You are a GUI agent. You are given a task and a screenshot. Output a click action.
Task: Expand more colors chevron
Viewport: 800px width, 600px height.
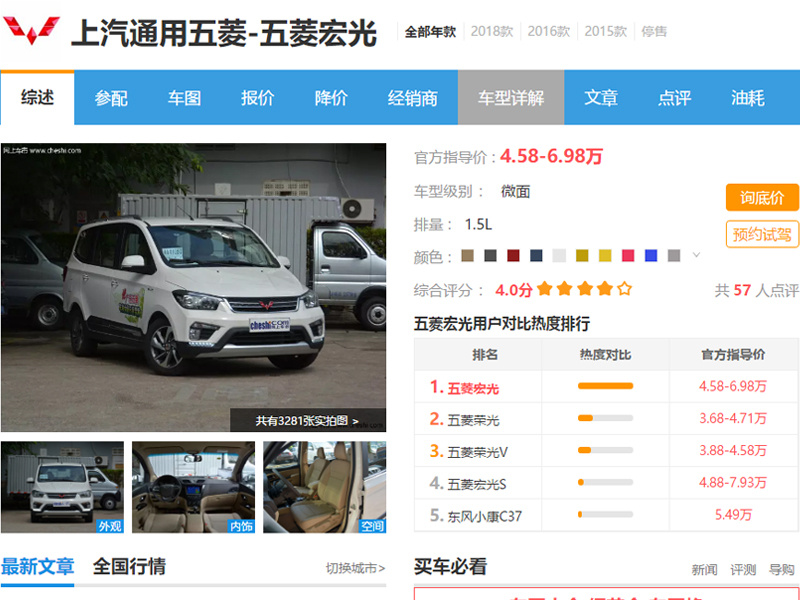coord(696,255)
